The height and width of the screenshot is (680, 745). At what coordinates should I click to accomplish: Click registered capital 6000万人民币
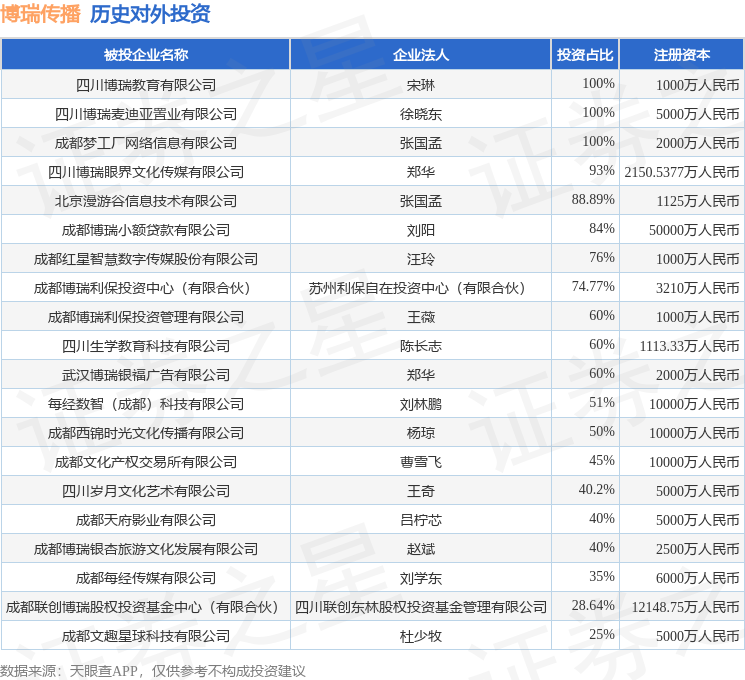pyautogui.click(x=698, y=578)
